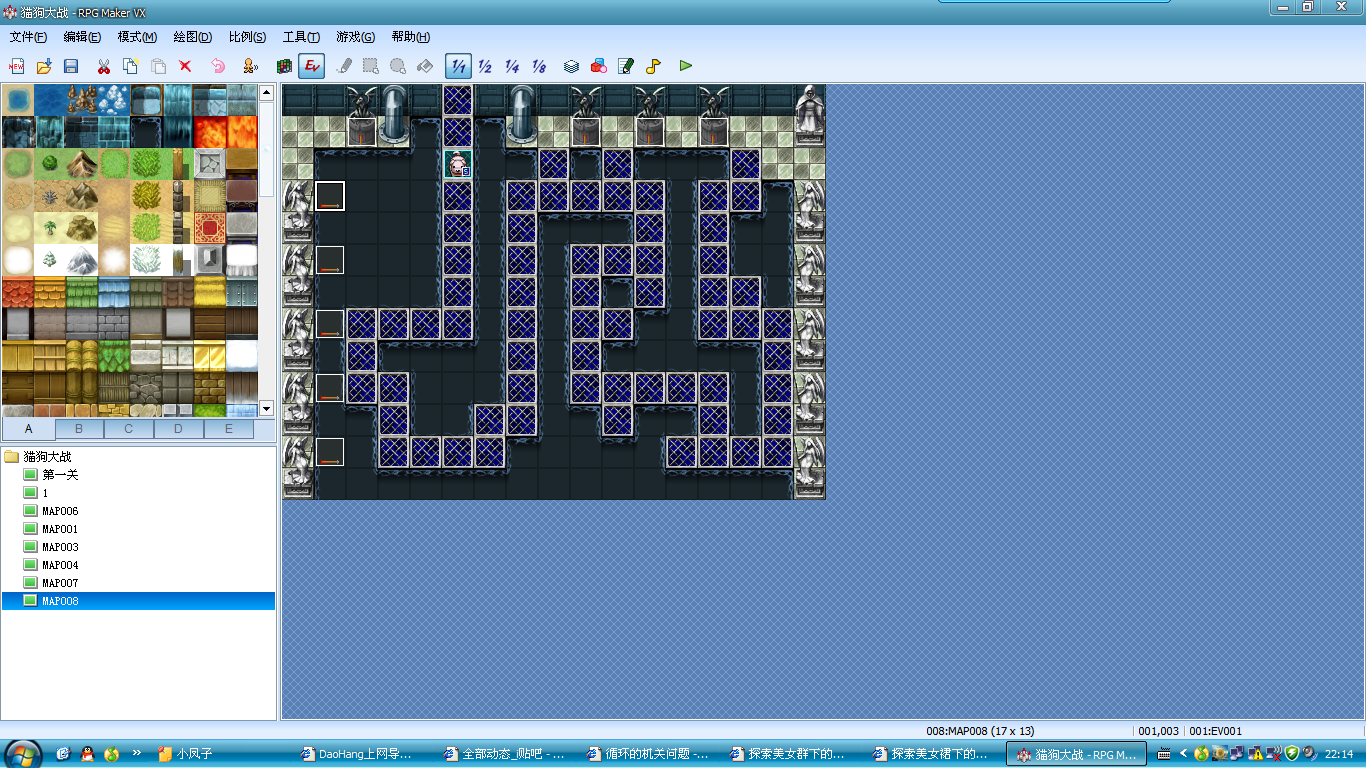Expand the taskbar quick launch chevron
Screen dimensions: 1366x768
(x=136, y=753)
